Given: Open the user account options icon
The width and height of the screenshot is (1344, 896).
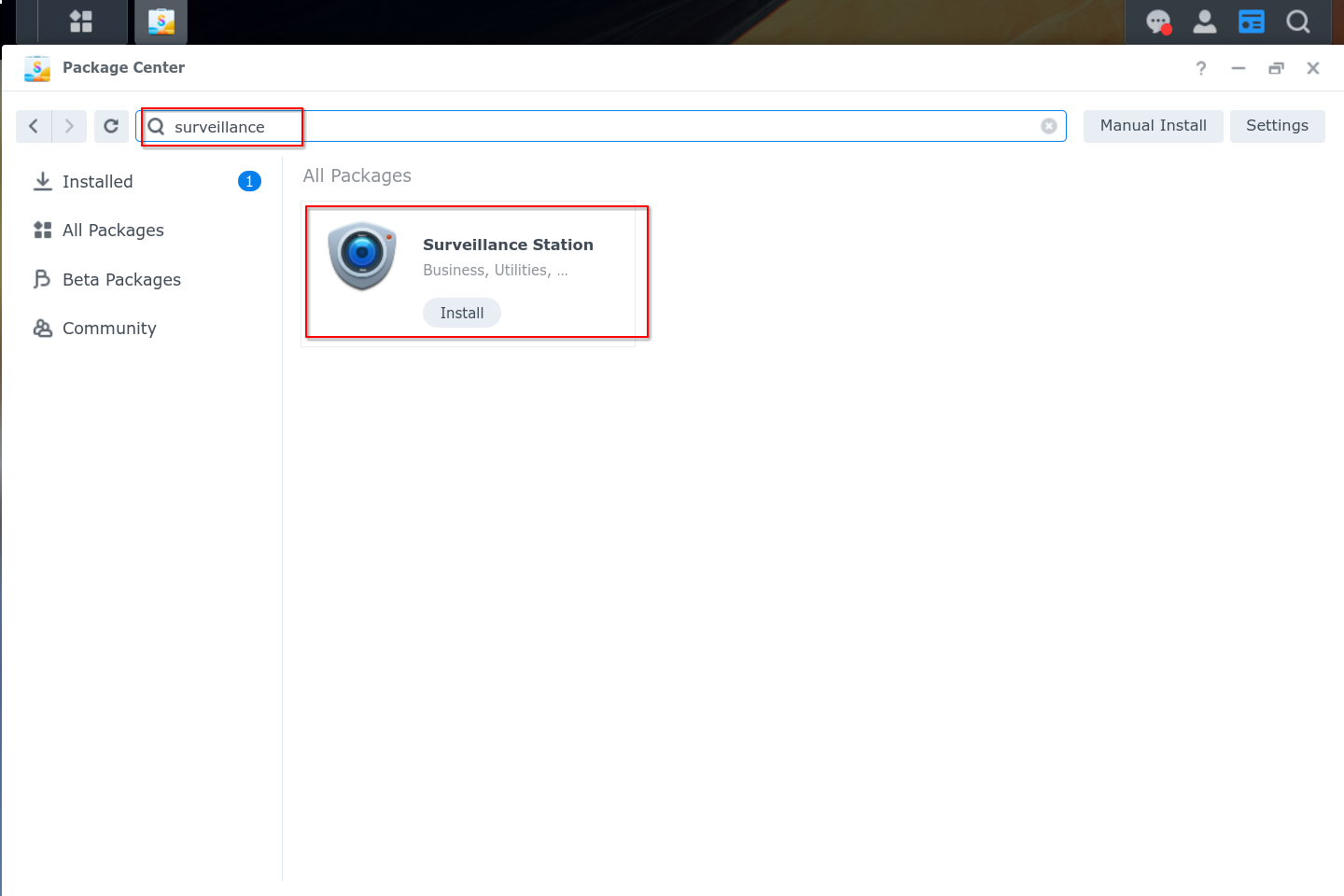Looking at the screenshot, I should tap(1205, 21).
